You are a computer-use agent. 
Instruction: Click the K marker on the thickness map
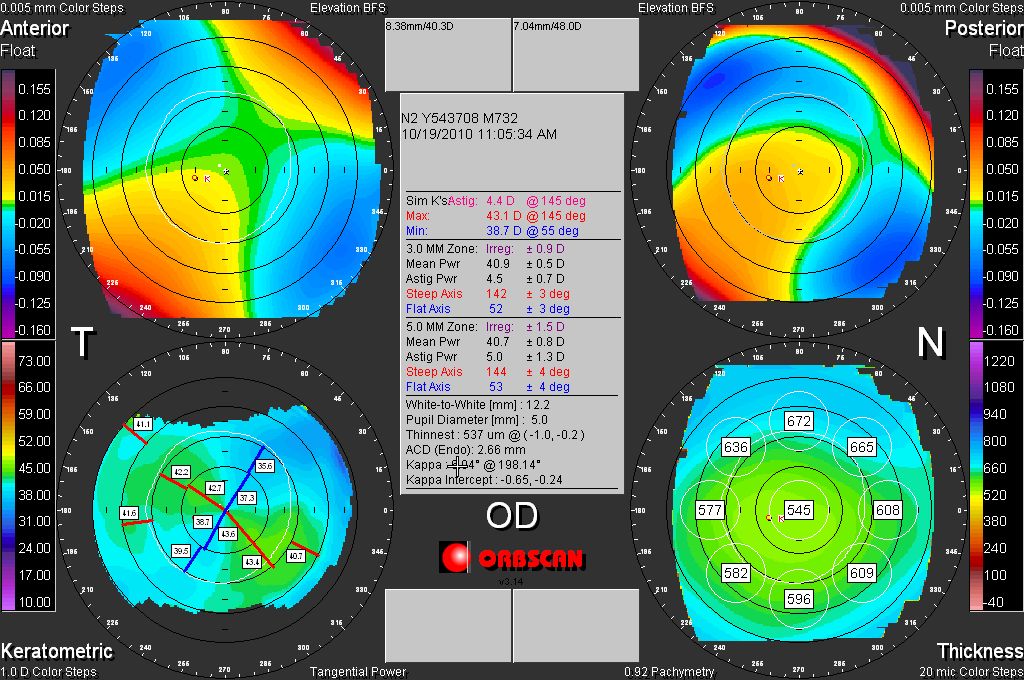(x=769, y=518)
